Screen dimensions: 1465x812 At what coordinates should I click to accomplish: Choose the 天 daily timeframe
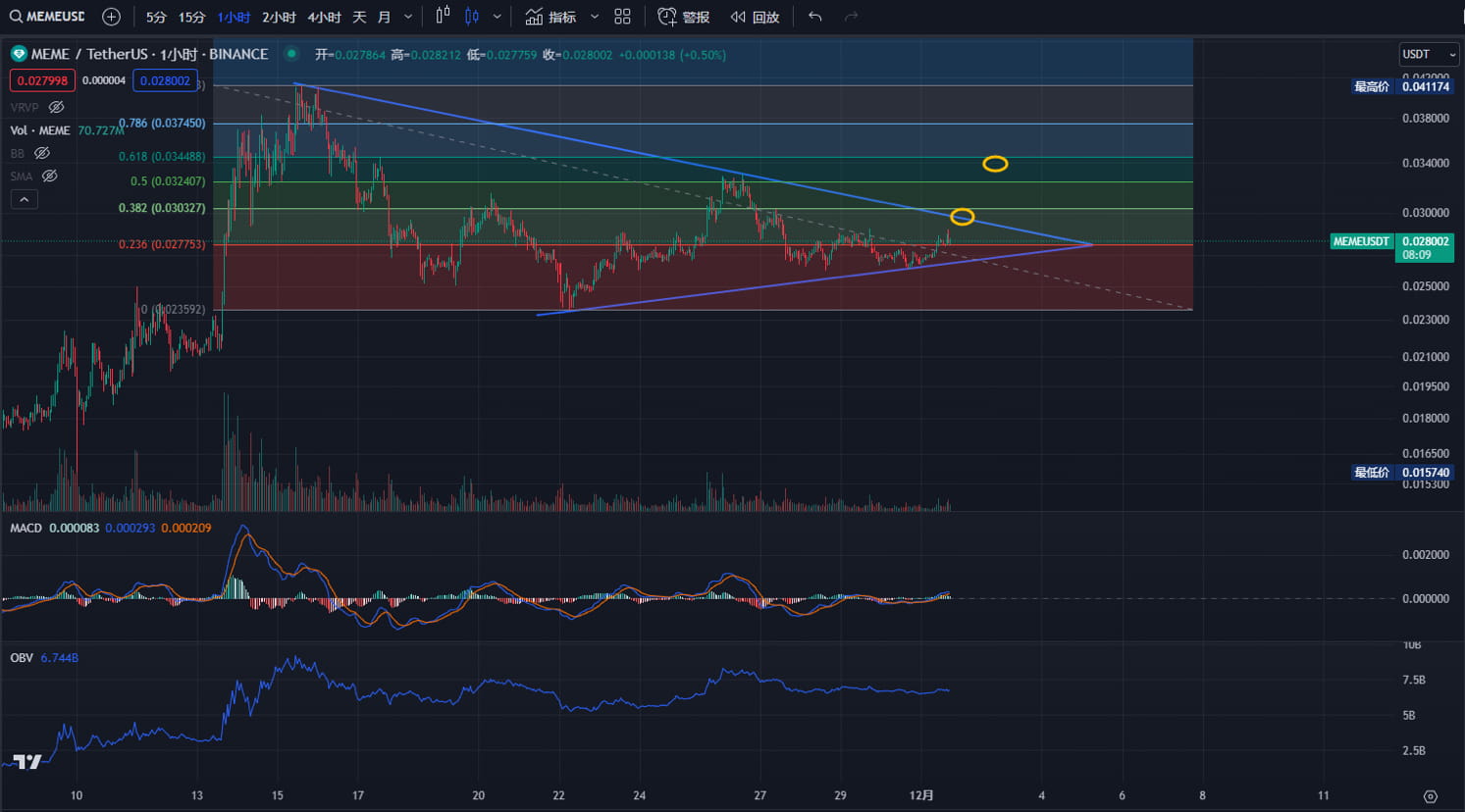tap(359, 17)
